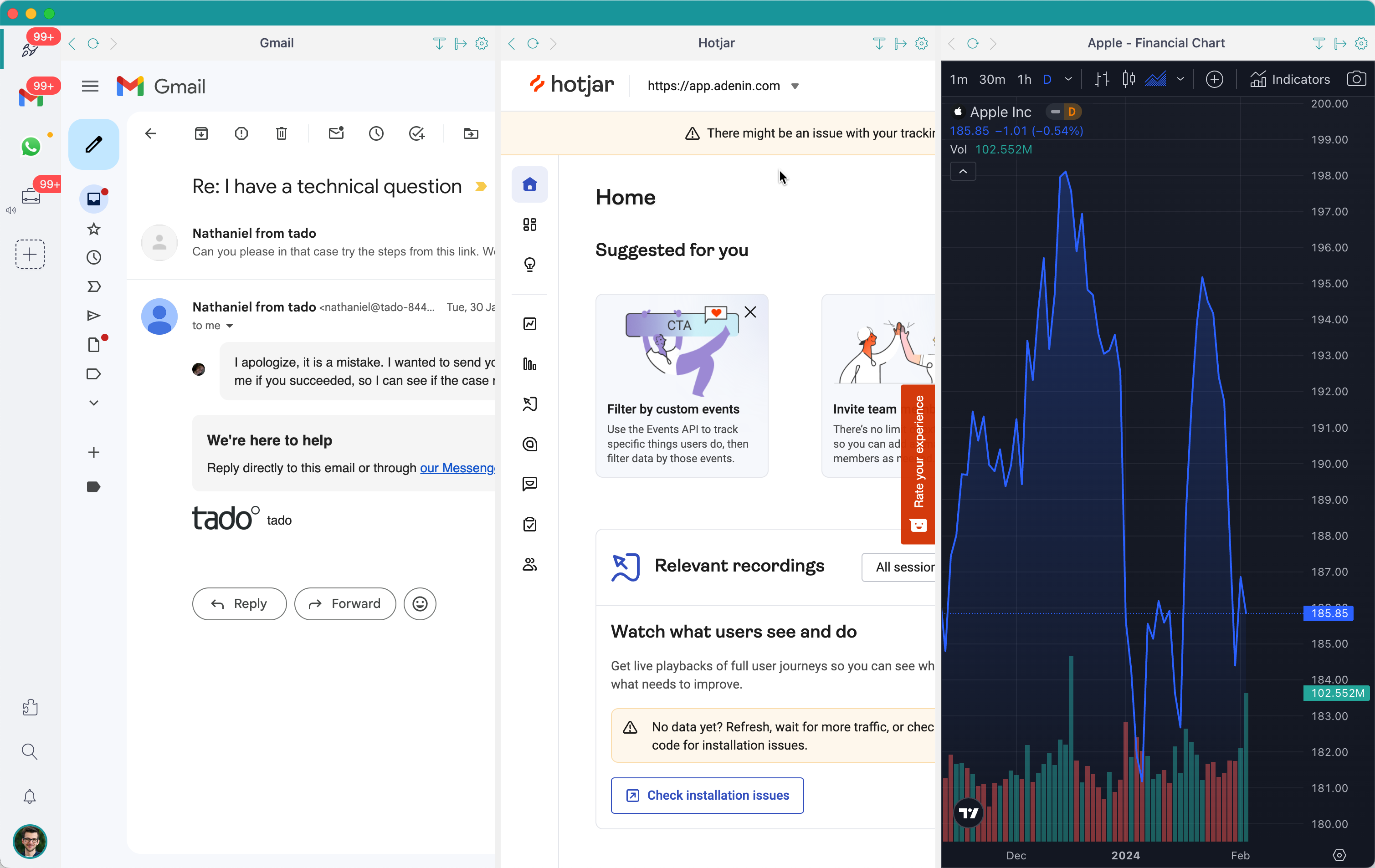Open Hotjar Dashboards icon
Image resolution: width=1375 pixels, height=868 pixels.
click(x=530, y=224)
